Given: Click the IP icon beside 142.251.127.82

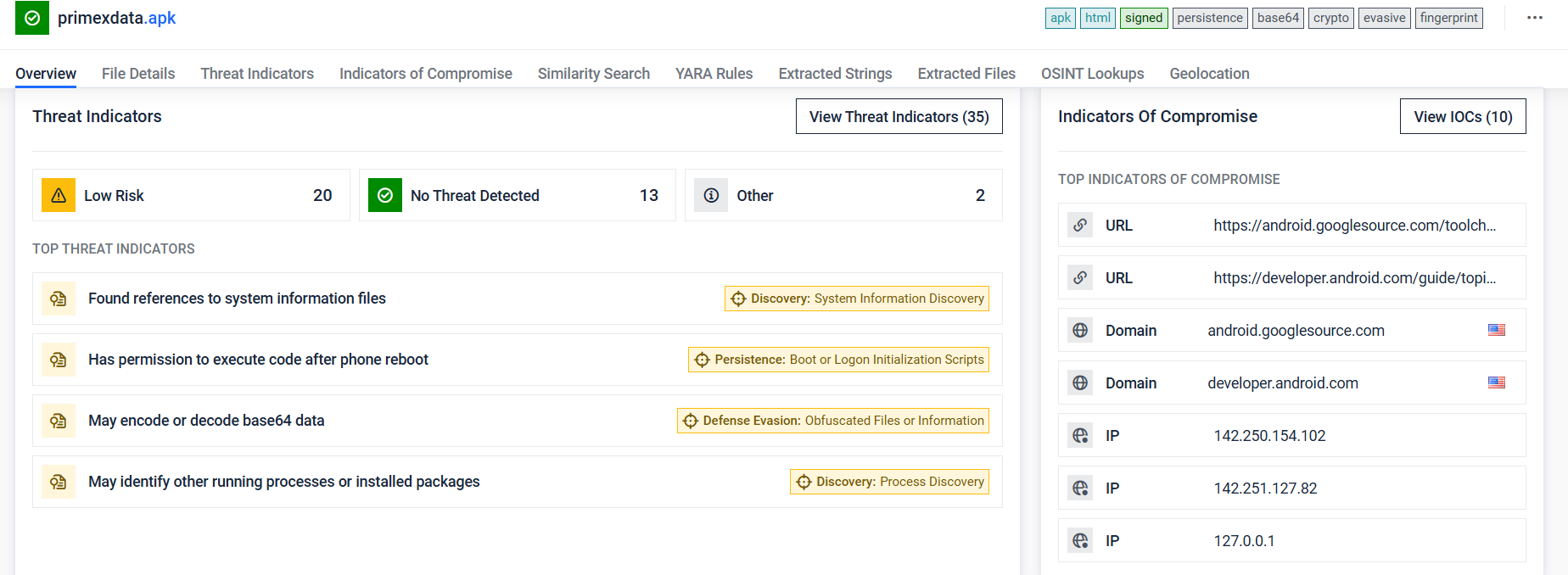Looking at the screenshot, I should click(1080, 488).
